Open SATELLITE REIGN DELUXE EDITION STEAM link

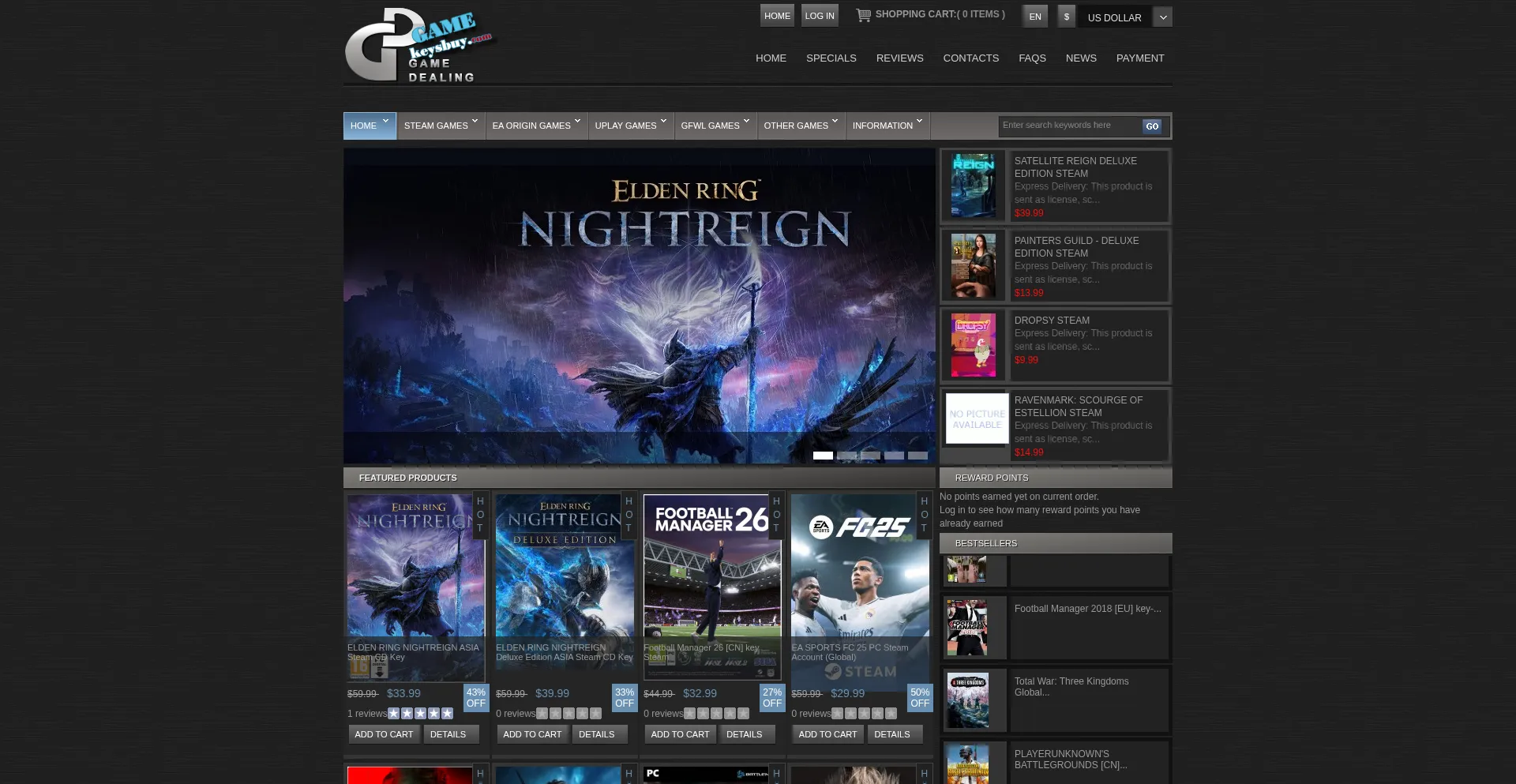(1075, 167)
